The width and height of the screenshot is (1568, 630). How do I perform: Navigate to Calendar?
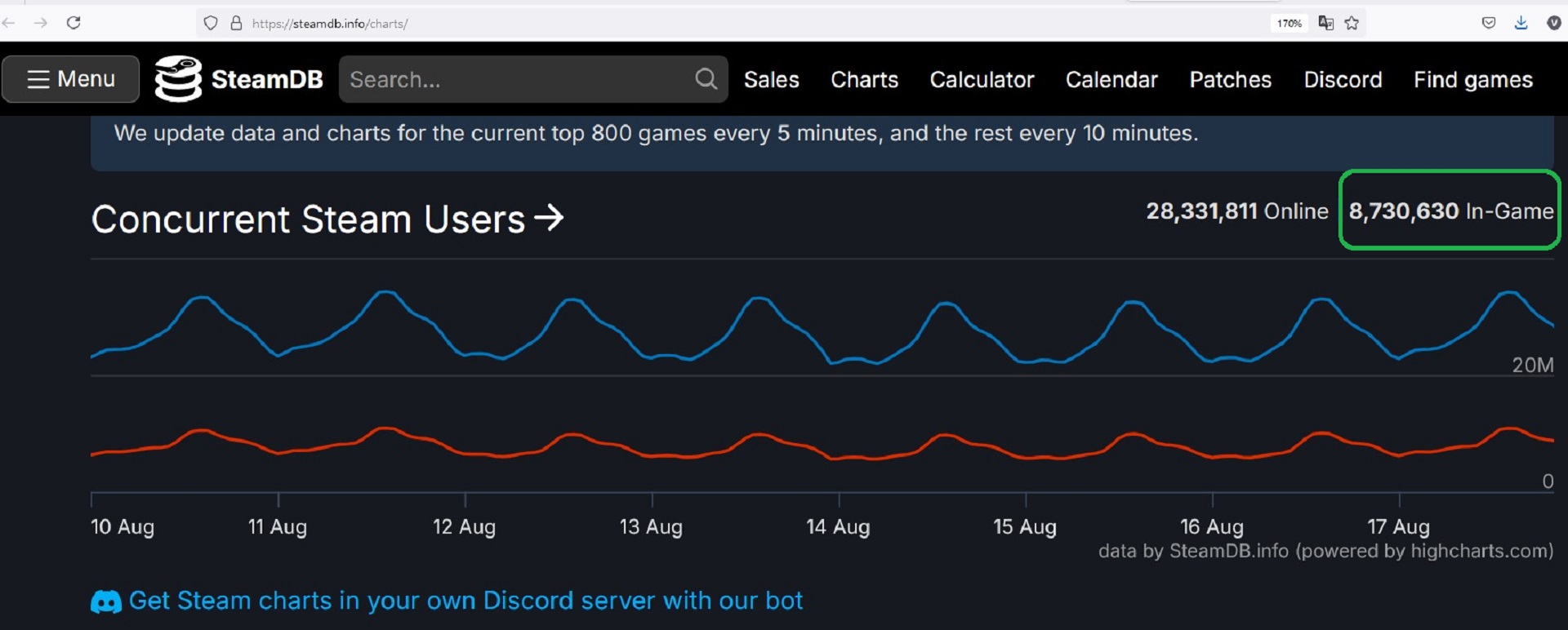[1111, 80]
